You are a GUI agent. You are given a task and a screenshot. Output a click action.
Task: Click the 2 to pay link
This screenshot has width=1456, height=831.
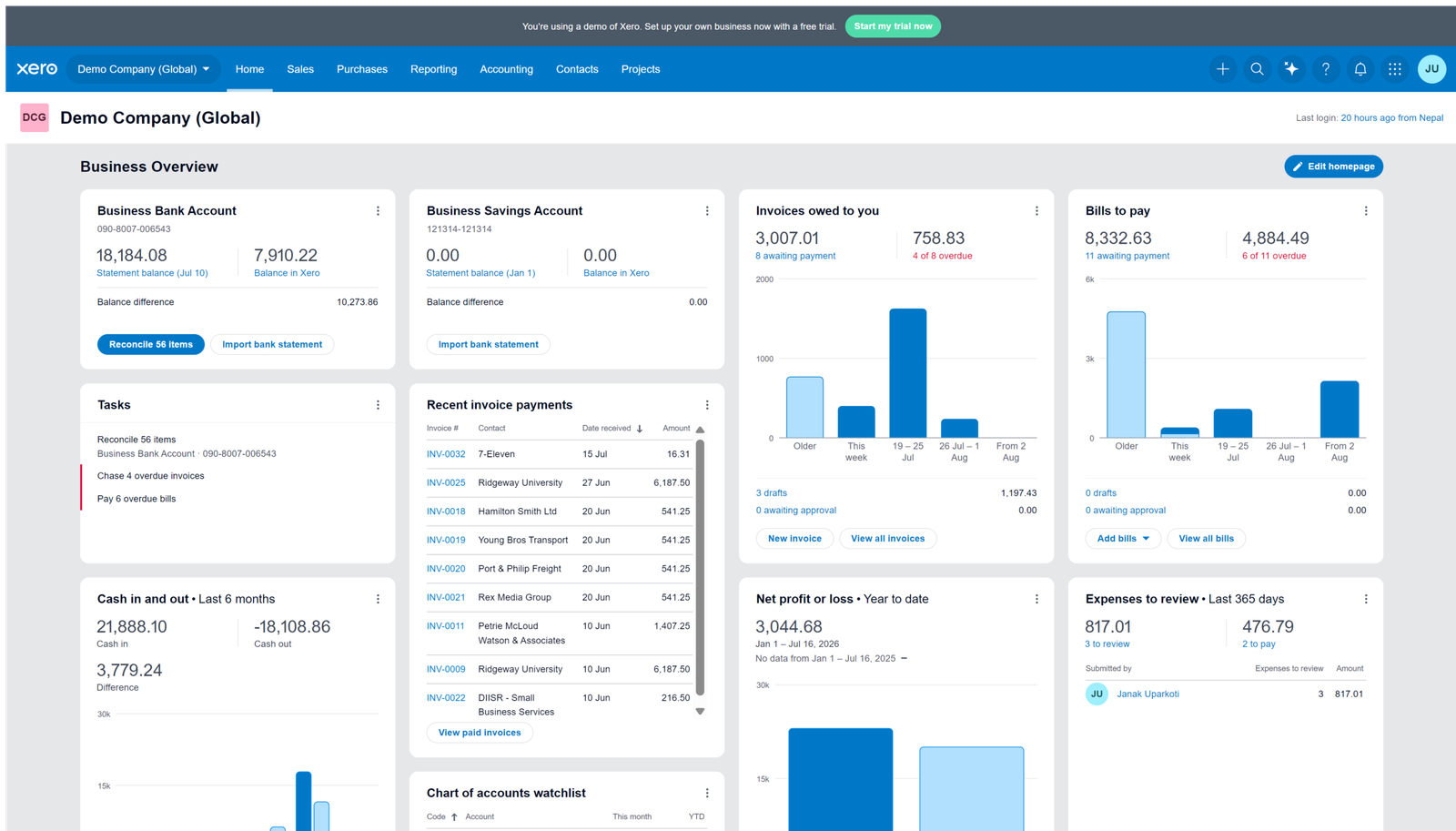pos(1259,644)
